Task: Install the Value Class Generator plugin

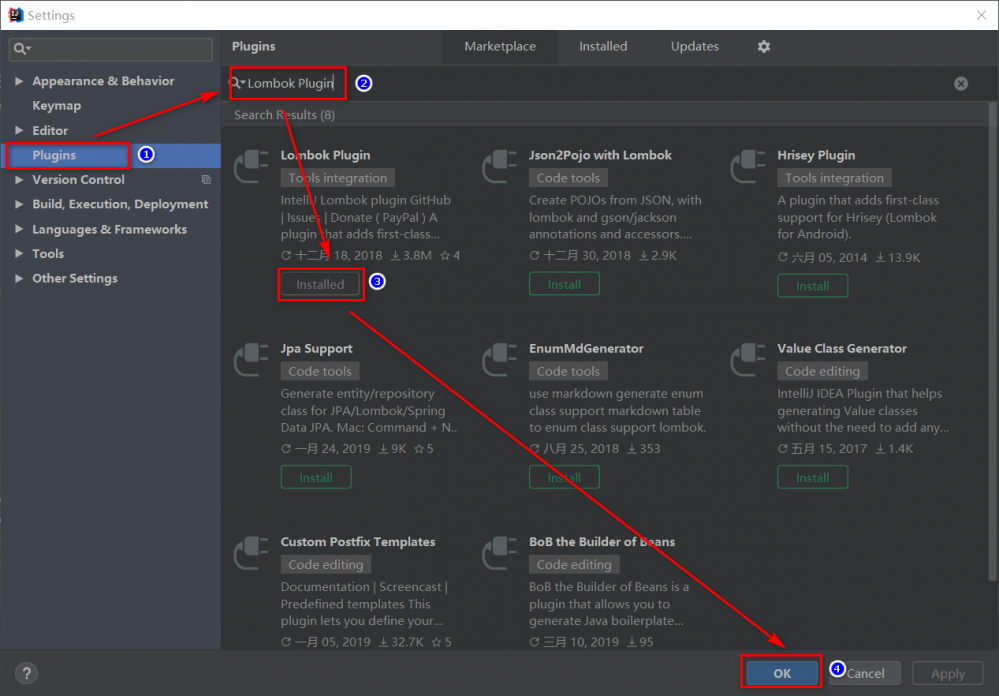Action: (x=813, y=477)
